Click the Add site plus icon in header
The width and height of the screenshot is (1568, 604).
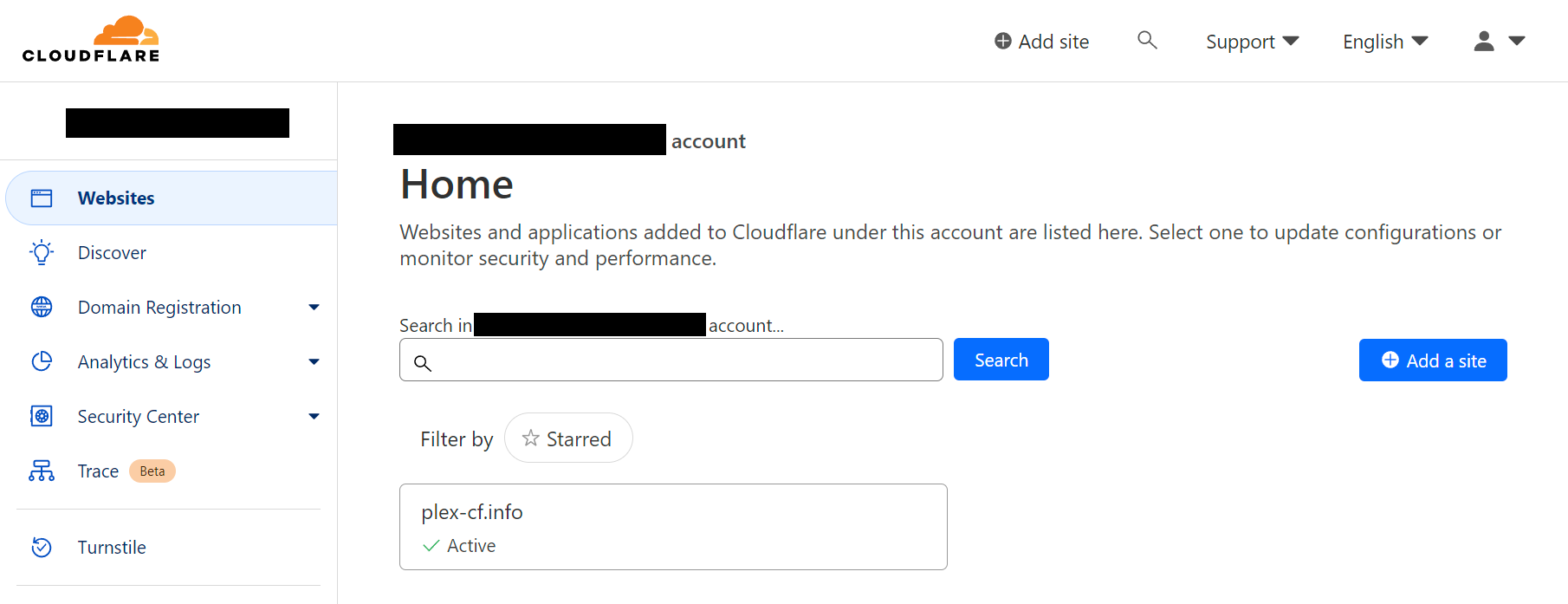1003,41
